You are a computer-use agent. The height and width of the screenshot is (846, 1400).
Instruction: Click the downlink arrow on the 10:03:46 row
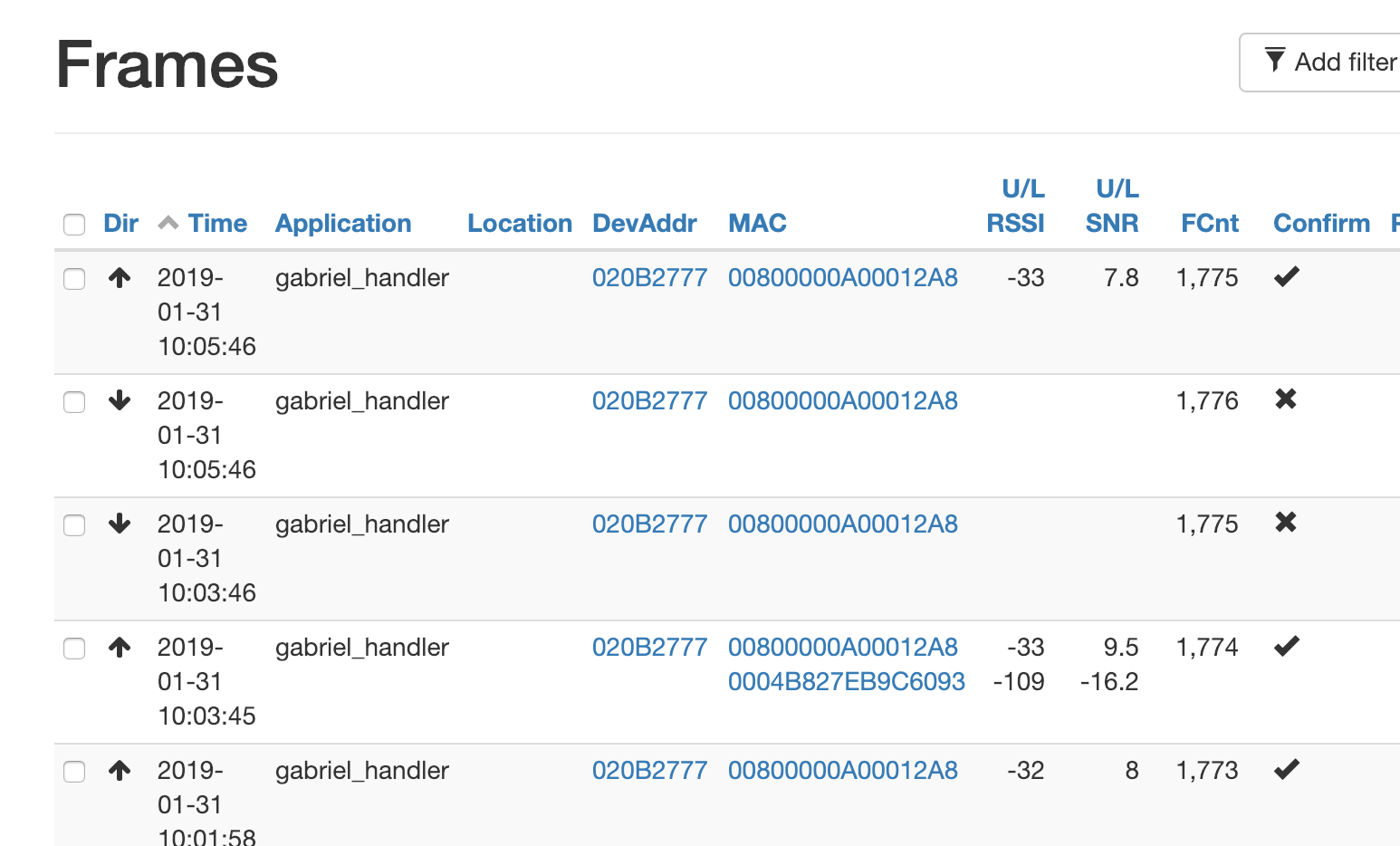pyautogui.click(x=120, y=524)
